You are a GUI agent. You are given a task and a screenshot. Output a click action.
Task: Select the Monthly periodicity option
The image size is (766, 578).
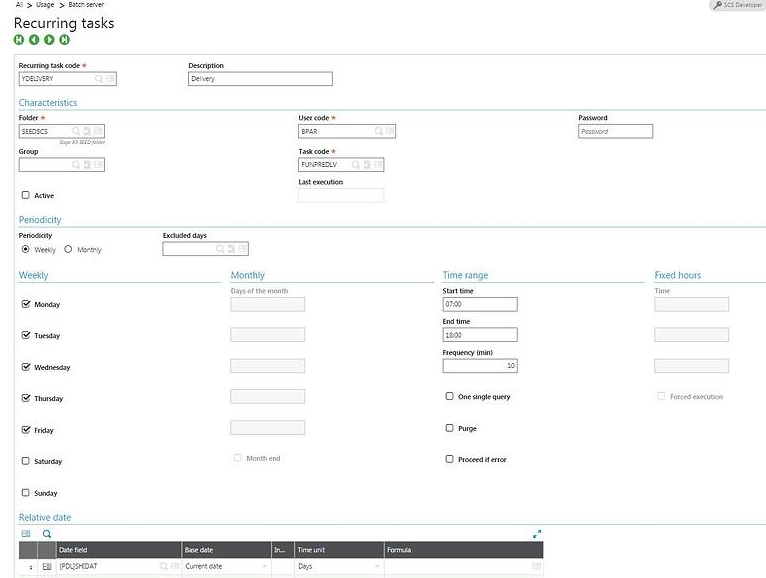click(68, 249)
